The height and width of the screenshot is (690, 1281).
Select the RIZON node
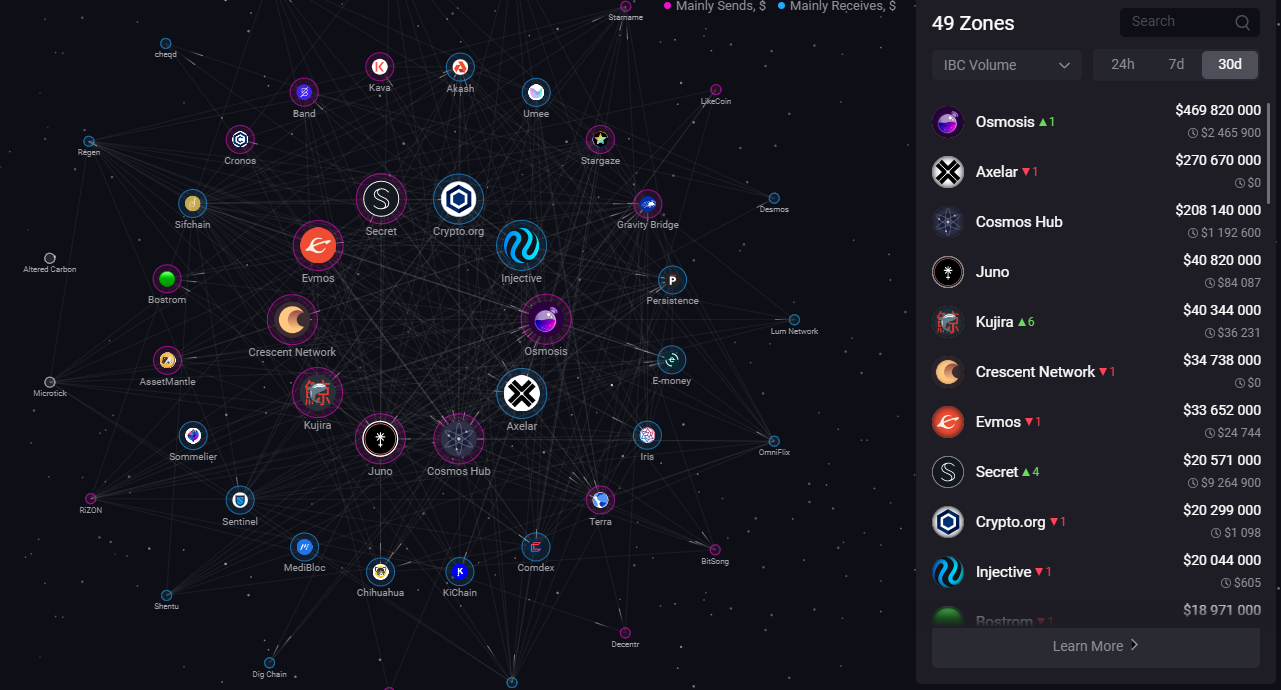coord(91,498)
